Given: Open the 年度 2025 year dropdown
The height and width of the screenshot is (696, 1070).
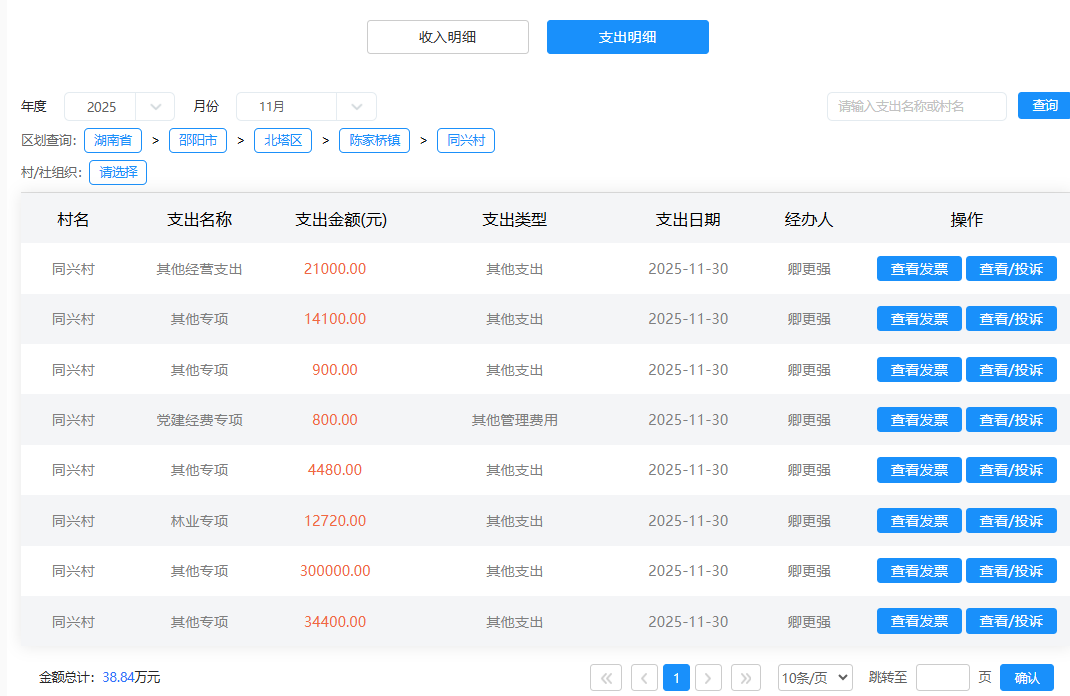Looking at the screenshot, I should click(119, 107).
